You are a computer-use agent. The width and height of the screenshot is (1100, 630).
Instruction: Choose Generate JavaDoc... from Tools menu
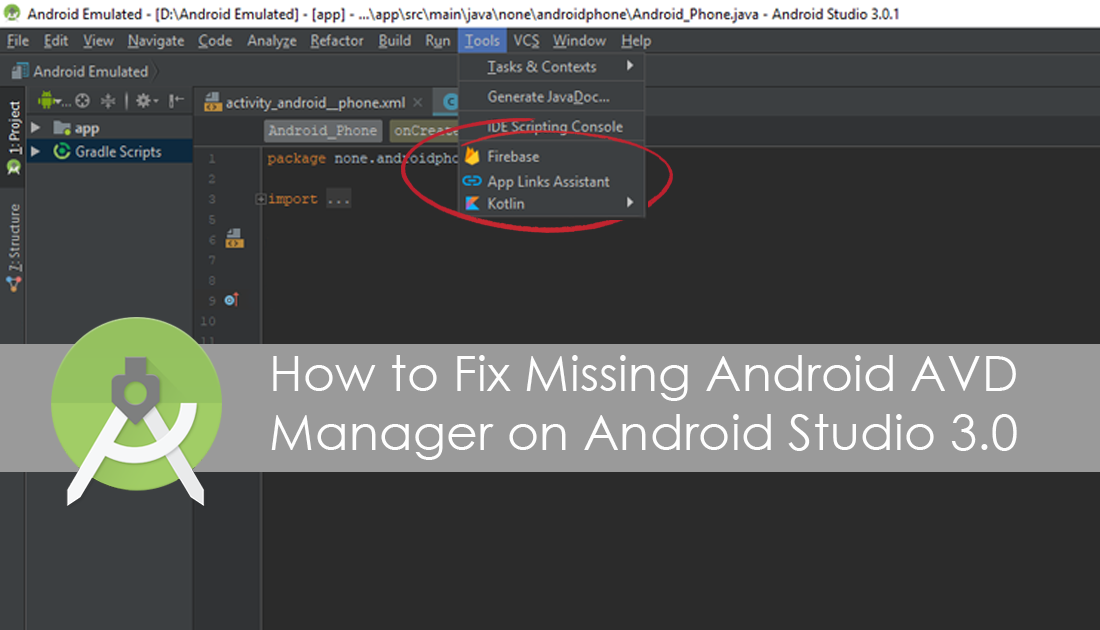[551, 97]
